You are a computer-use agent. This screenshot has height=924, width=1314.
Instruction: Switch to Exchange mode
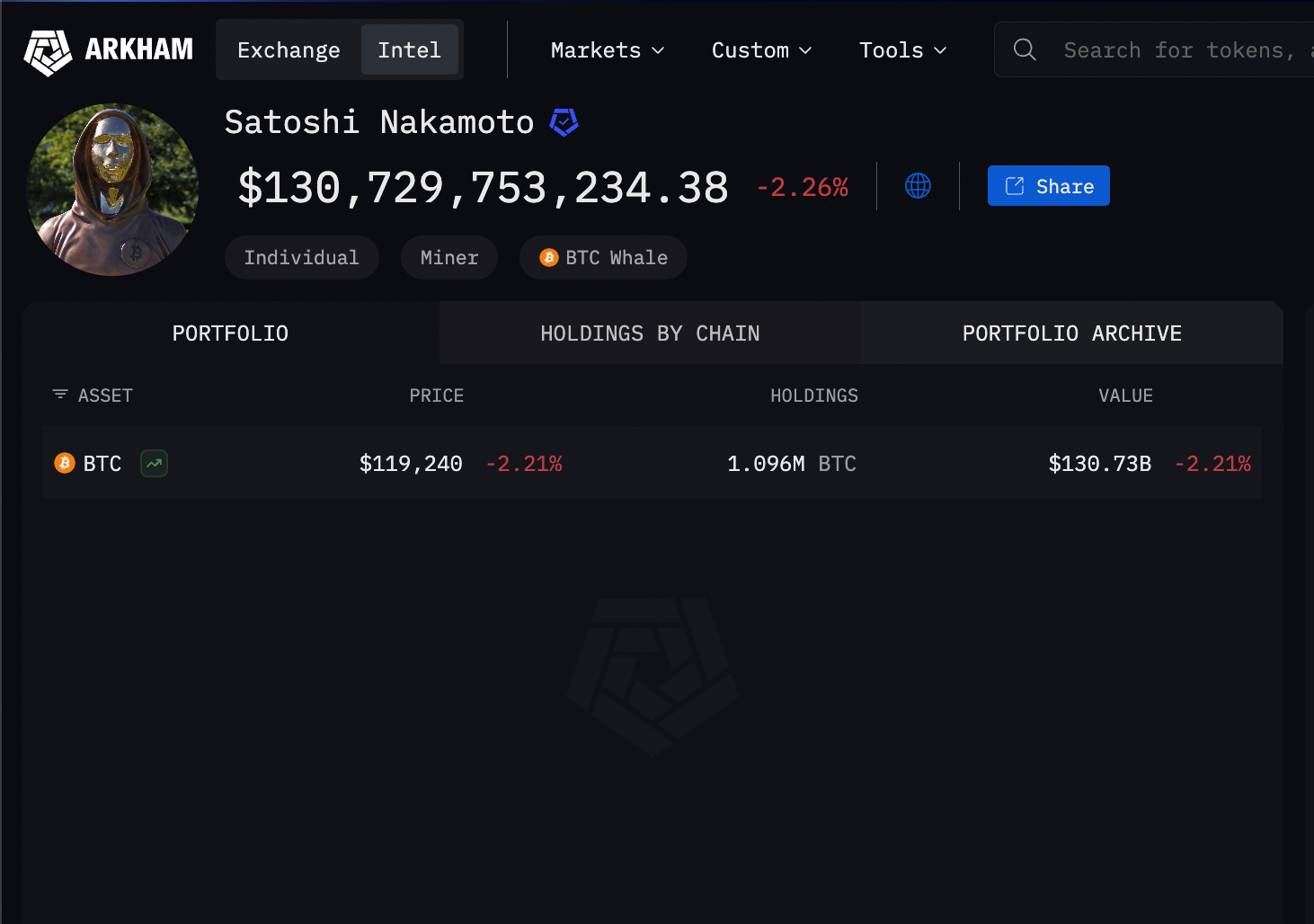[x=288, y=49]
